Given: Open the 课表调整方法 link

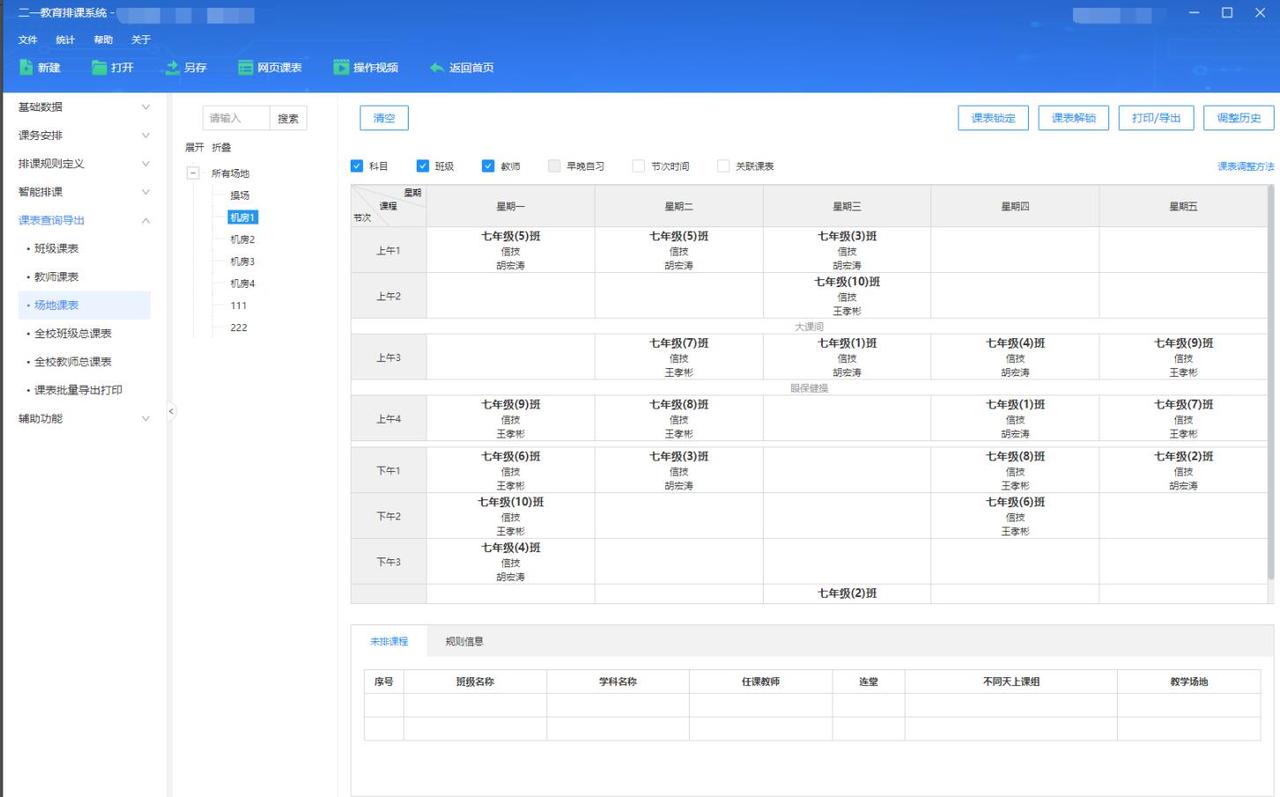Looking at the screenshot, I should click(1246, 166).
